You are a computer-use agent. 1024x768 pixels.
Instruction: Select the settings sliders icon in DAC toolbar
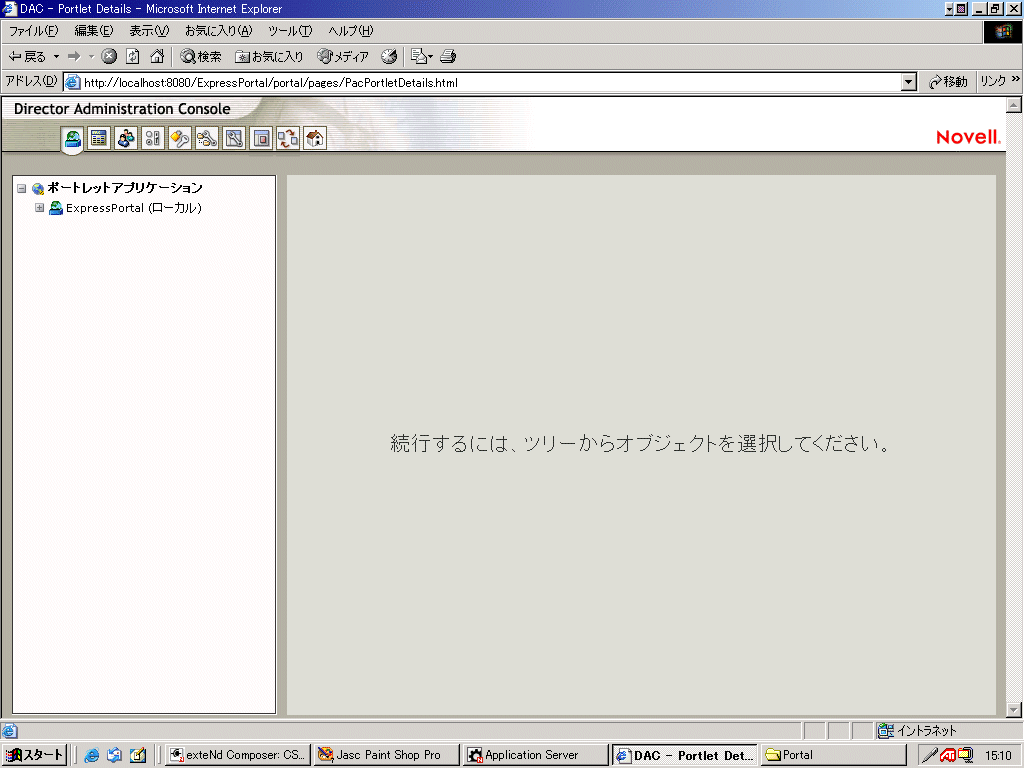click(x=152, y=138)
